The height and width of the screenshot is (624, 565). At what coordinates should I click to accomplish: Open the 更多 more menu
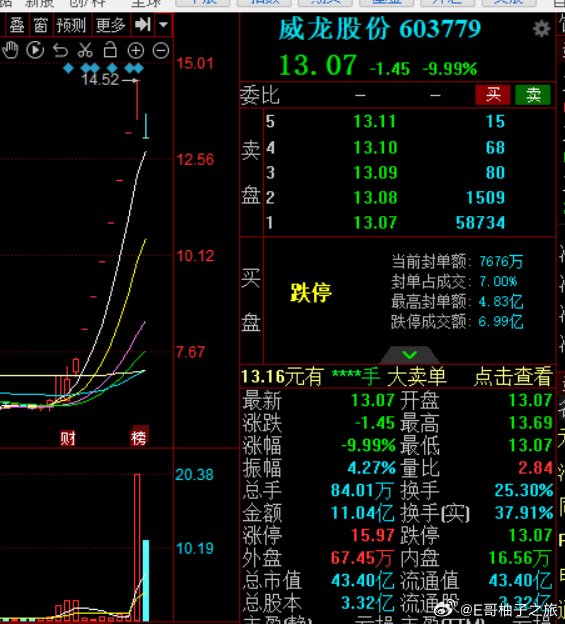click(111, 25)
